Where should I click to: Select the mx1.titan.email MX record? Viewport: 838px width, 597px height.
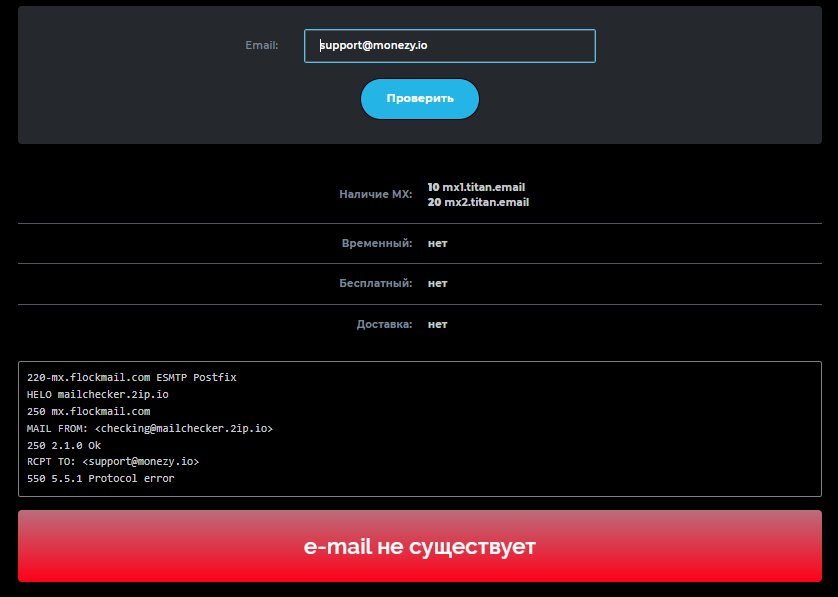tap(476, 187)
